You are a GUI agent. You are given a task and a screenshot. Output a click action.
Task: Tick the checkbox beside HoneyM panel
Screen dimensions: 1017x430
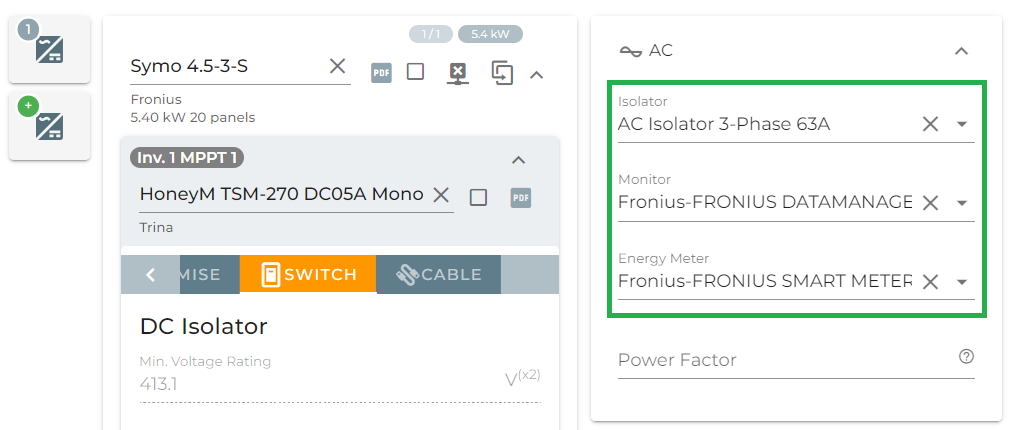pyautogui.click(x=479, y=197)
